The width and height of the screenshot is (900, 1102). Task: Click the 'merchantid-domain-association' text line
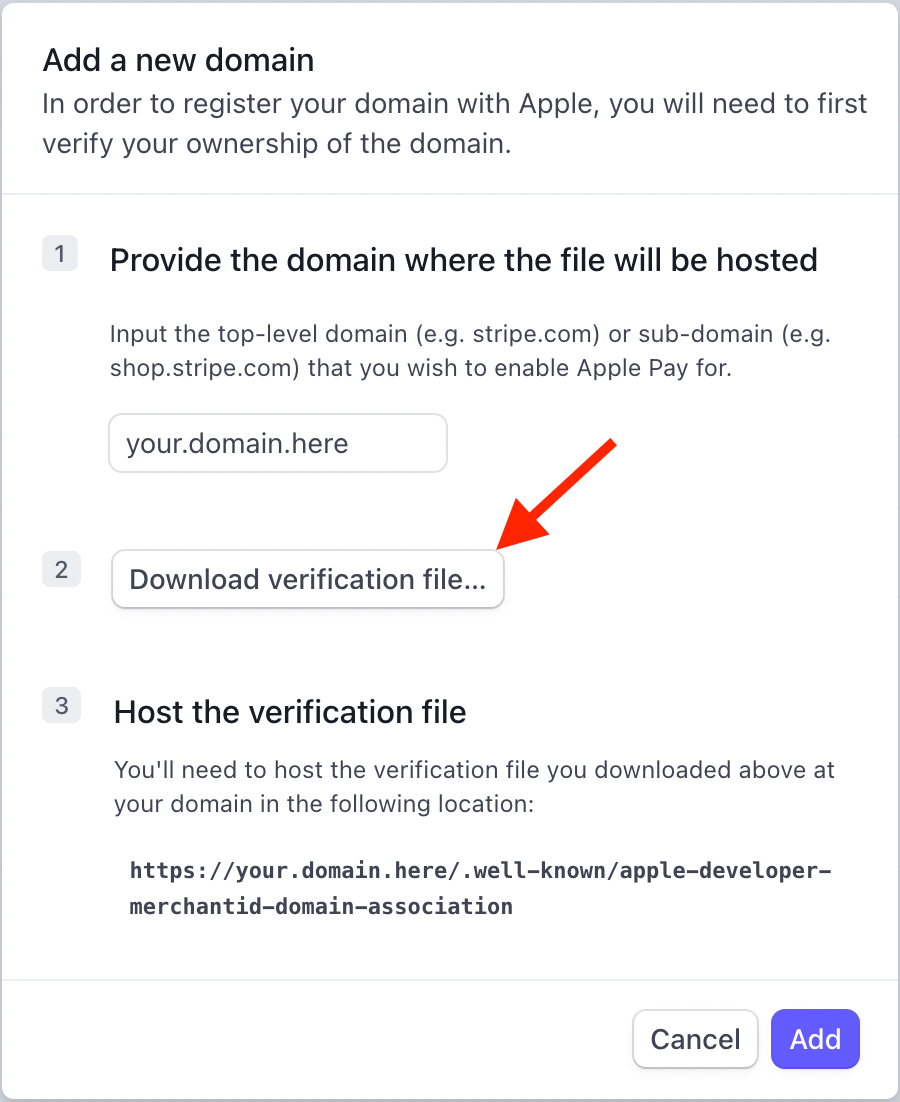pos(321,907)
